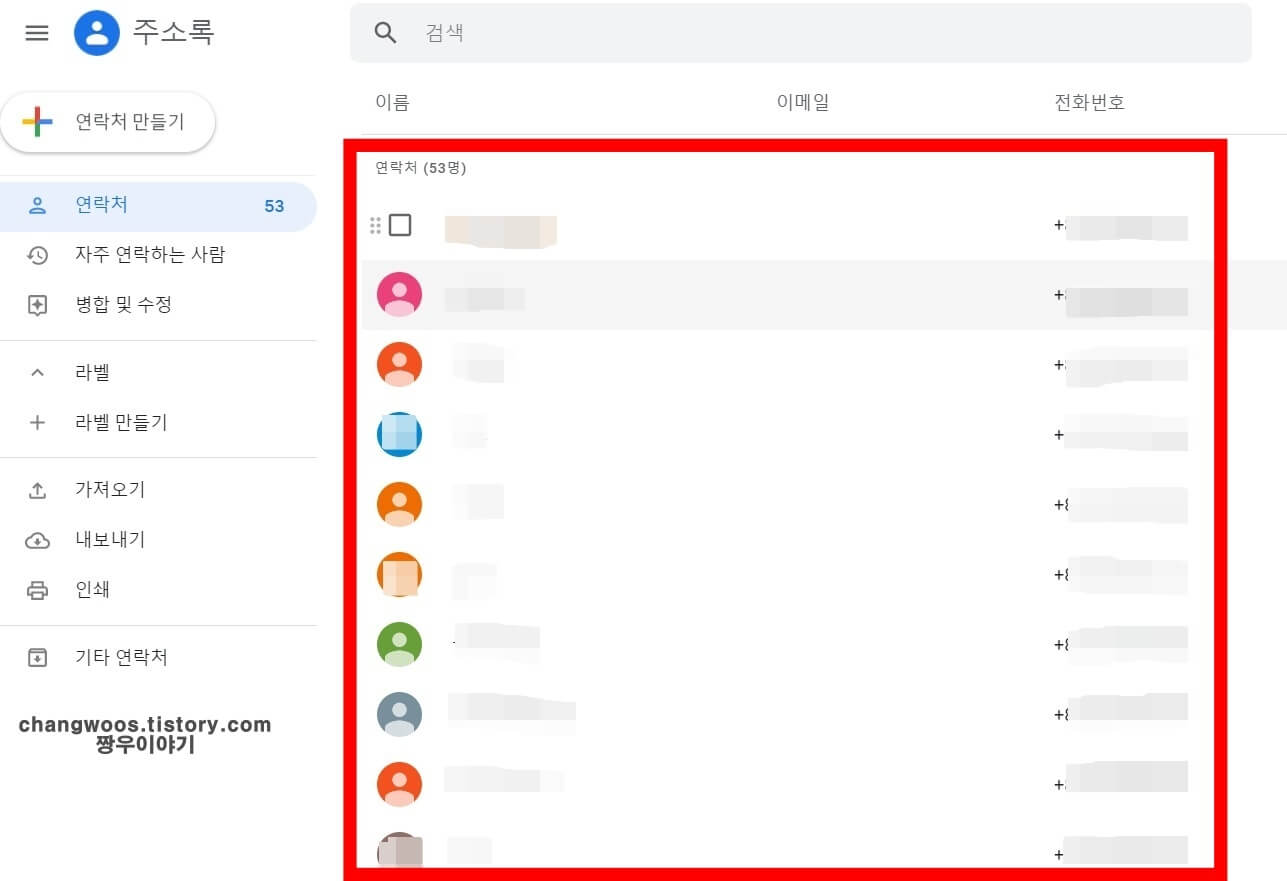Click the 병합 및 수정 merge icon
Screen dimensions: 1287x881
pyautogui.click(x=37, y=305)
